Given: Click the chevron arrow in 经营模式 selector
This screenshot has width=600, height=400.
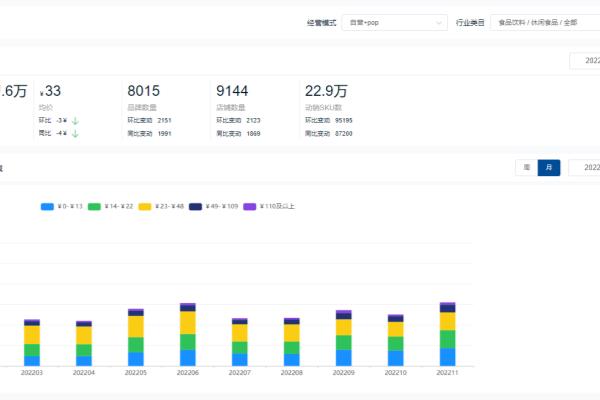Looking at the screenshot, I should point(439,22).
